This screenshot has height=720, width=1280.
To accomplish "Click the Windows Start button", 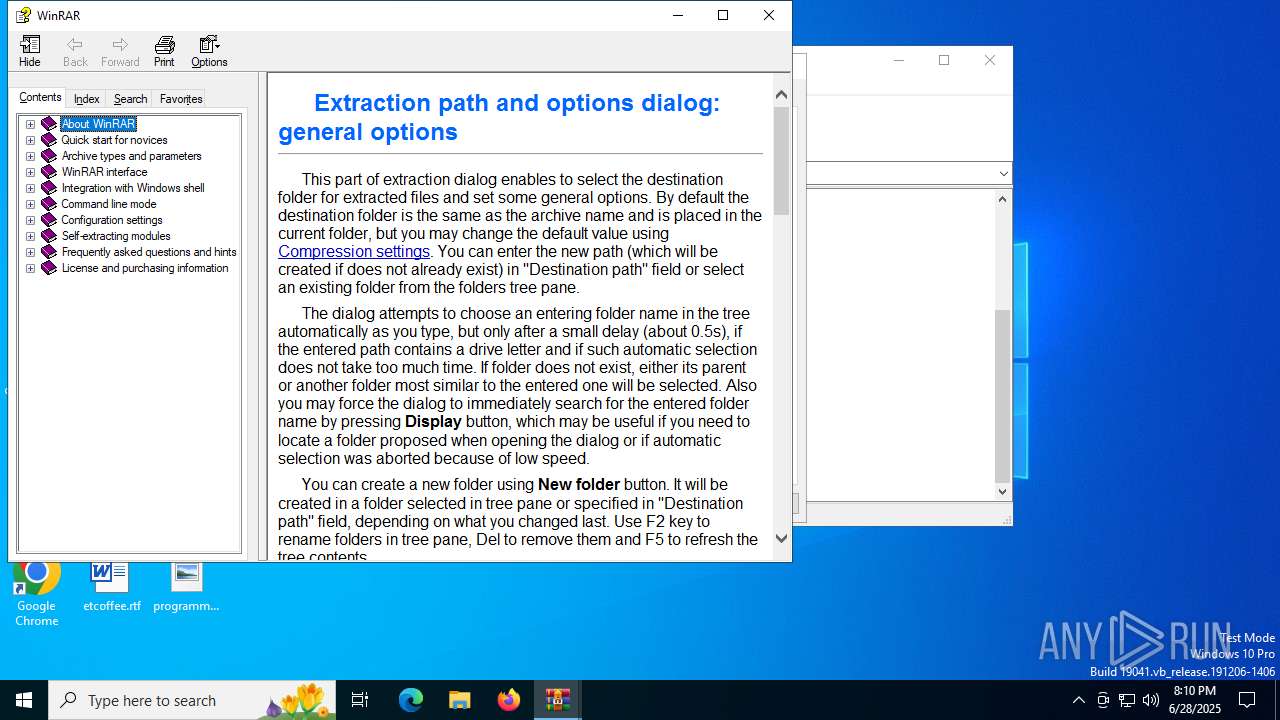I will coord(24,700).
